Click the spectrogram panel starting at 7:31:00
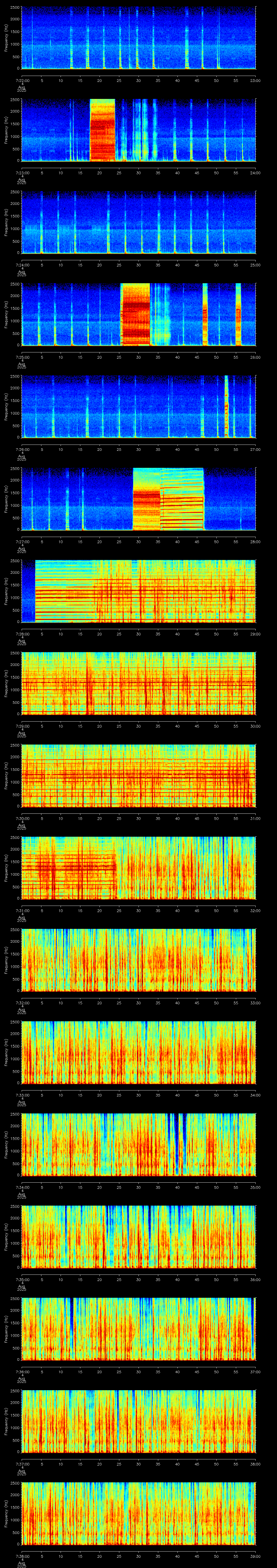The height and width of the screenshot is (1568, 277). click(138, 868)
